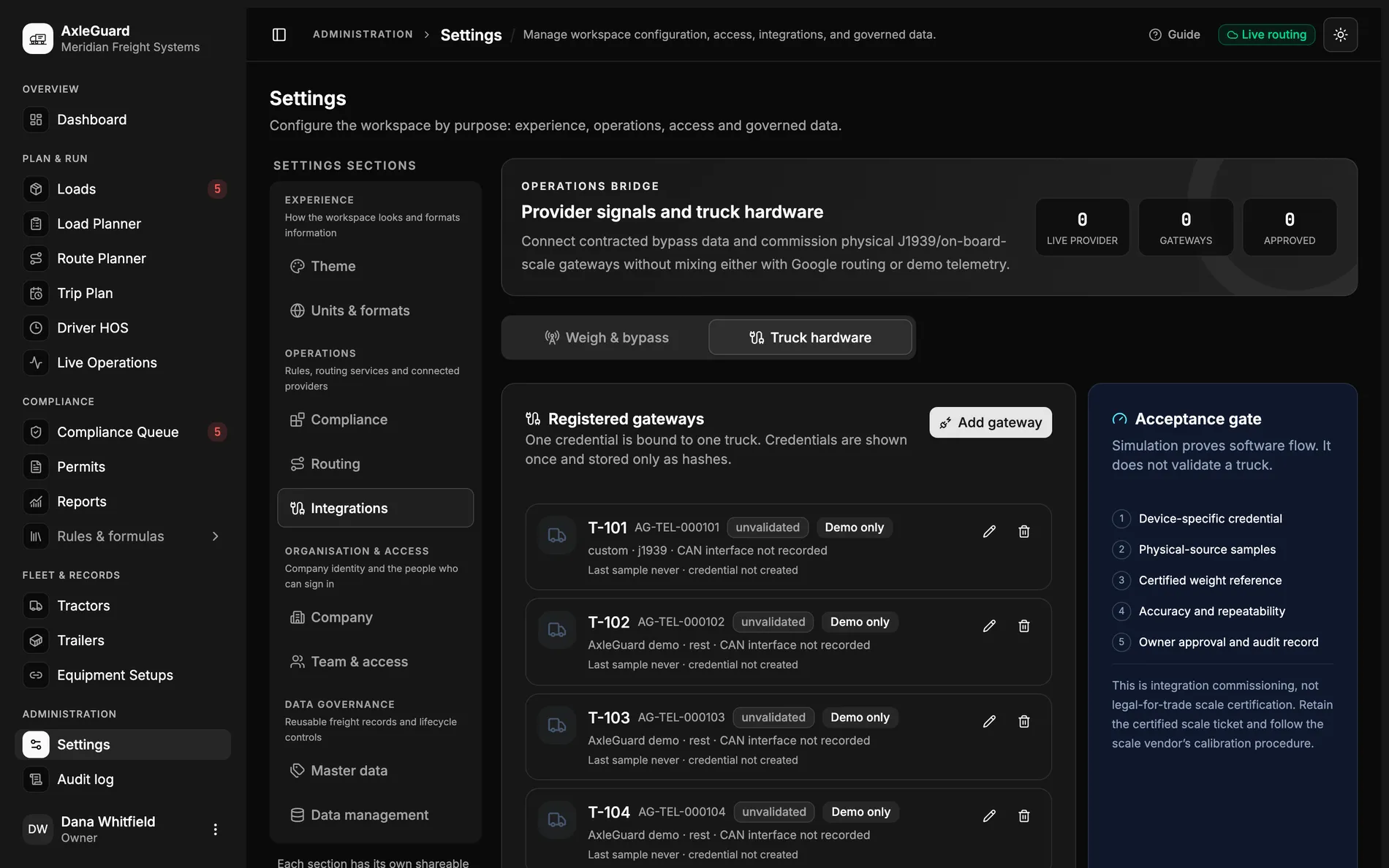The width and height of the screenshot is (1389, 868).
Task: Click the Acceptance gate heading
Action: (x=1197, y=419)
